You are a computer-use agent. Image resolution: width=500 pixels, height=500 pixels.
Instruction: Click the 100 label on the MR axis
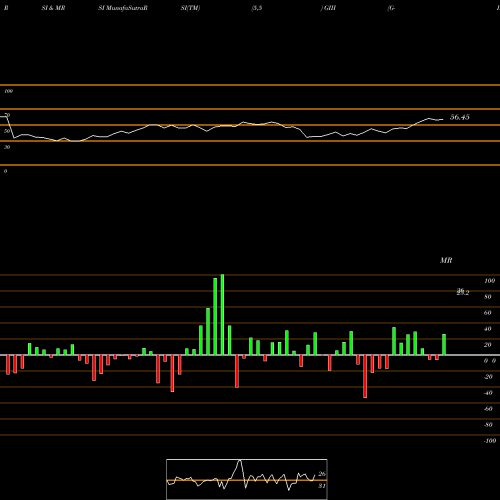[x=489, y=281]
